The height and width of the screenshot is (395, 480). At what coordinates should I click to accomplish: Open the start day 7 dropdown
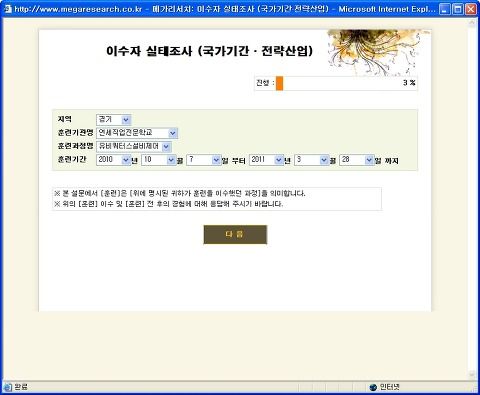(x=204, y=160)
